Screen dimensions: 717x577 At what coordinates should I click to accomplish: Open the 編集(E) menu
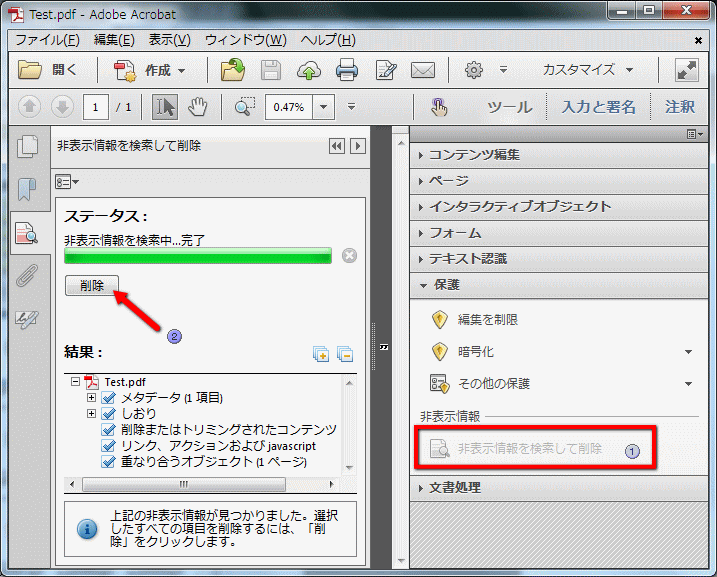[114, 40]
